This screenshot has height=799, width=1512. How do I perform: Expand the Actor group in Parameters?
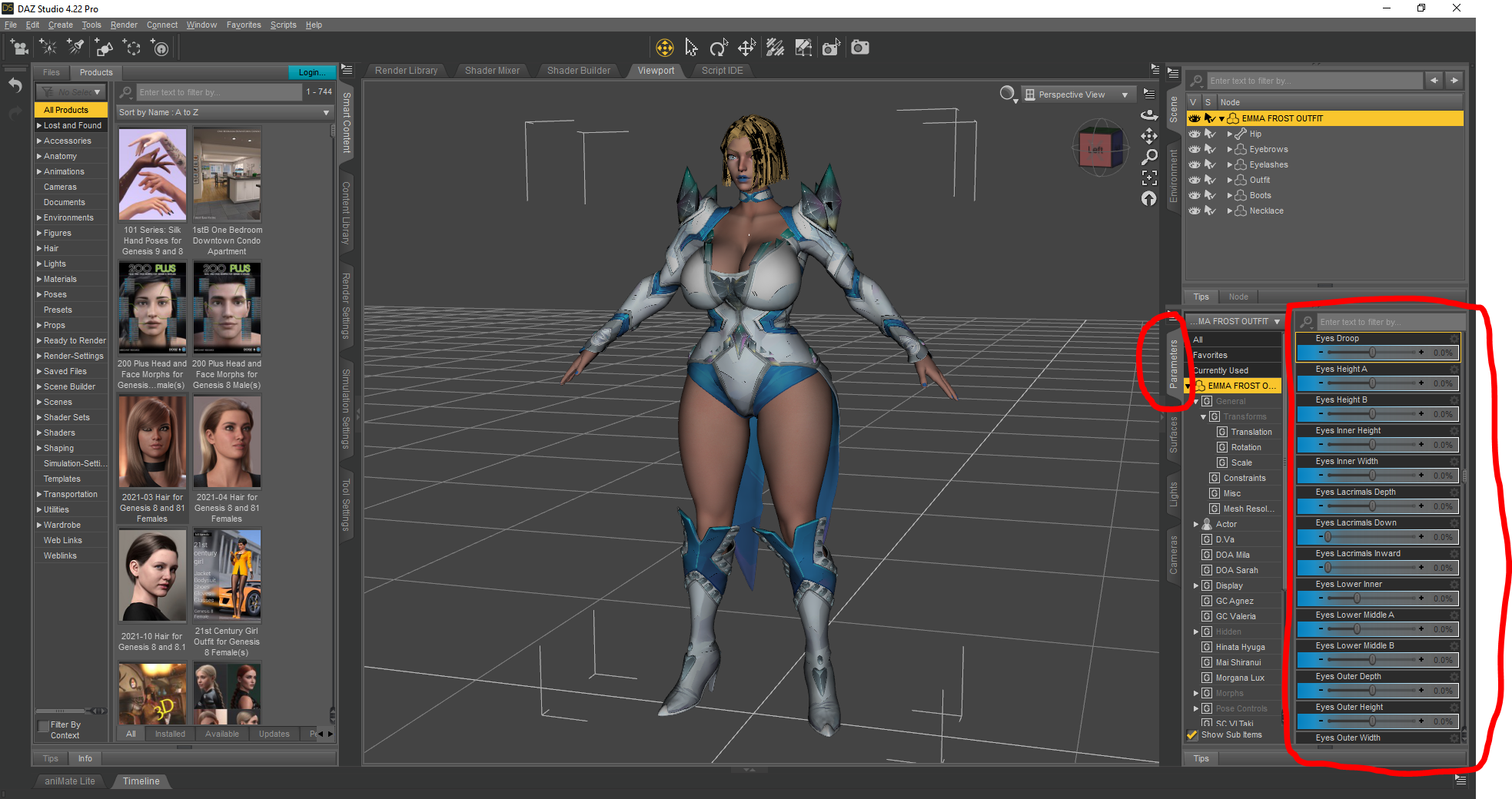click(x=1196, y=524)
